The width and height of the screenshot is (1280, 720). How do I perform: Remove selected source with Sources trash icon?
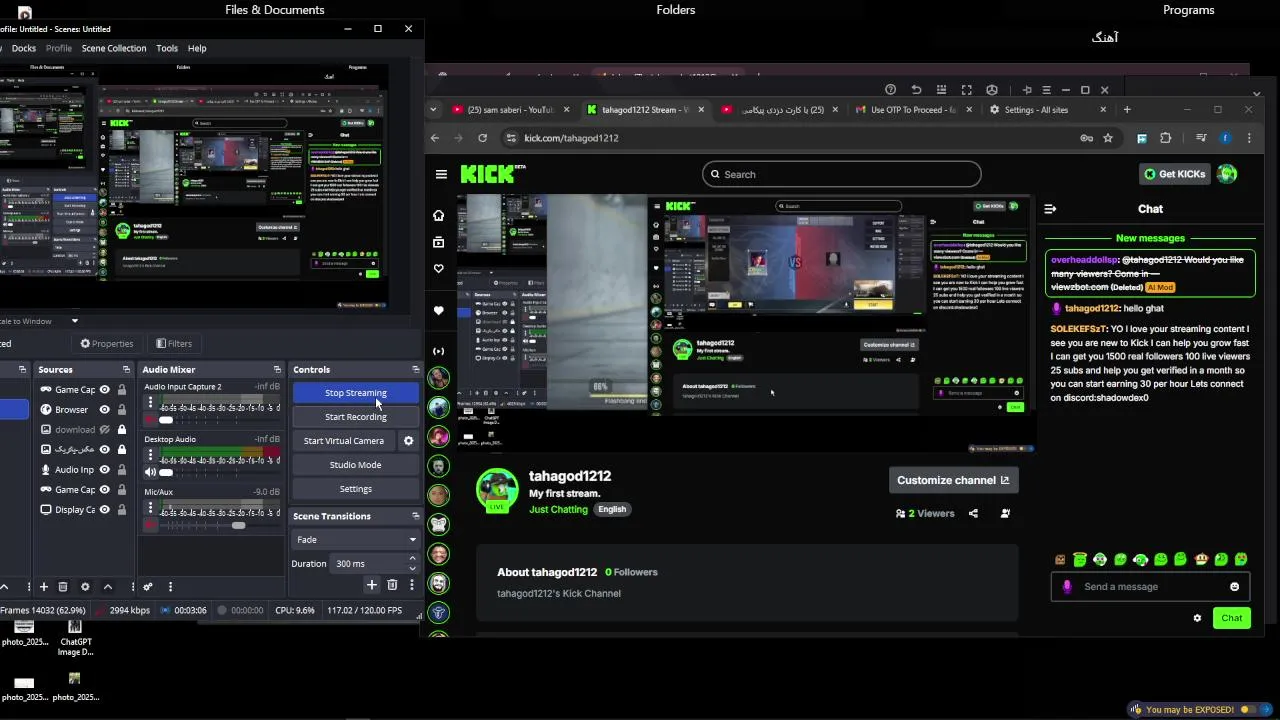pyautogui.click(x=63, y=587)
